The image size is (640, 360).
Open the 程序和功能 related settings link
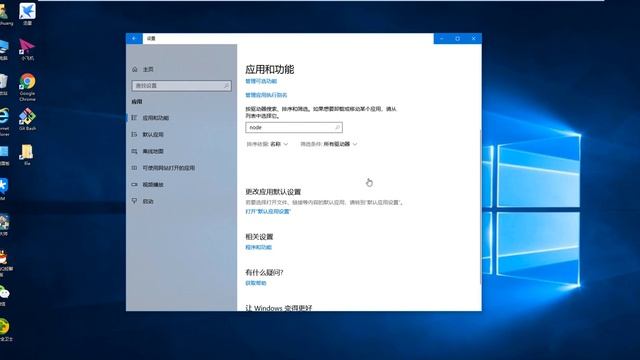258,247
